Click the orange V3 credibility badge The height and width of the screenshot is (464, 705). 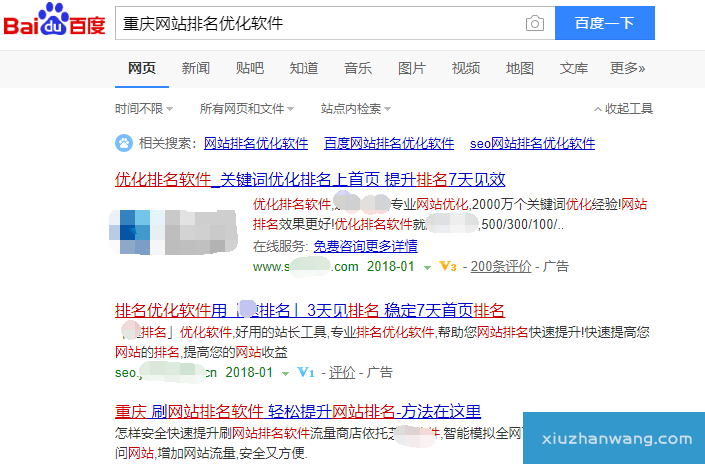point(448,267)
